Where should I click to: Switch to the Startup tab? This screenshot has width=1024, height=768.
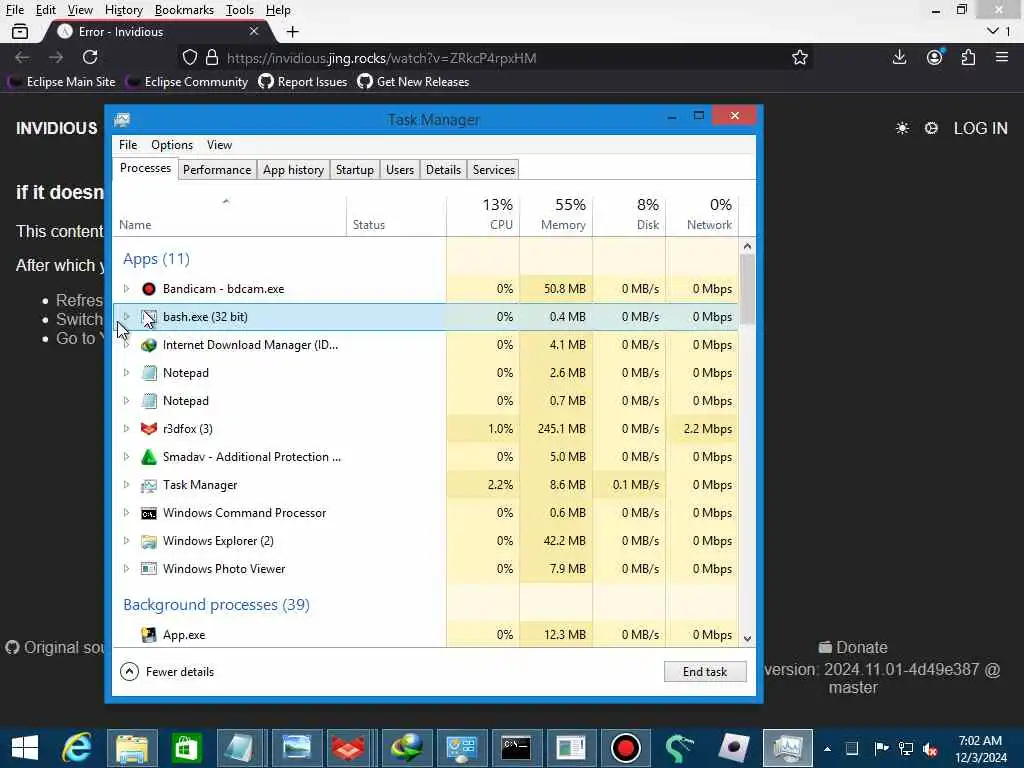coord(355,170)
